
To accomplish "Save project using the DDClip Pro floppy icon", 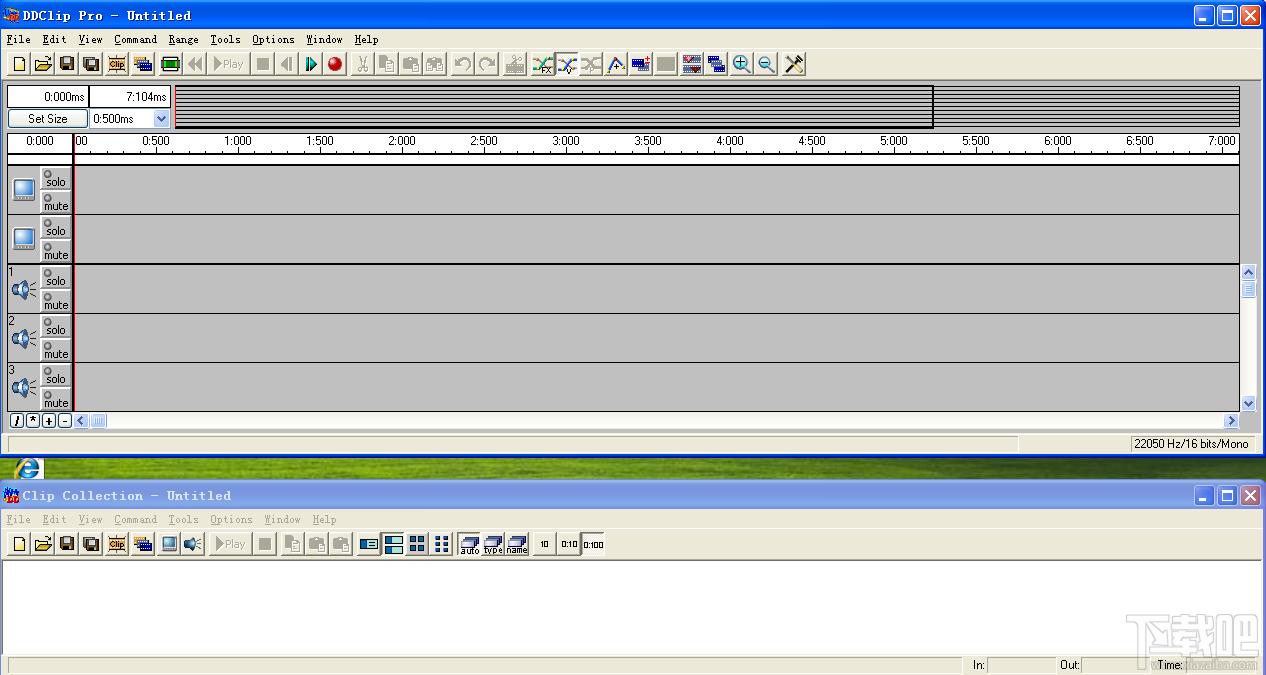I will pyautogui.click(x=67, y=64).
